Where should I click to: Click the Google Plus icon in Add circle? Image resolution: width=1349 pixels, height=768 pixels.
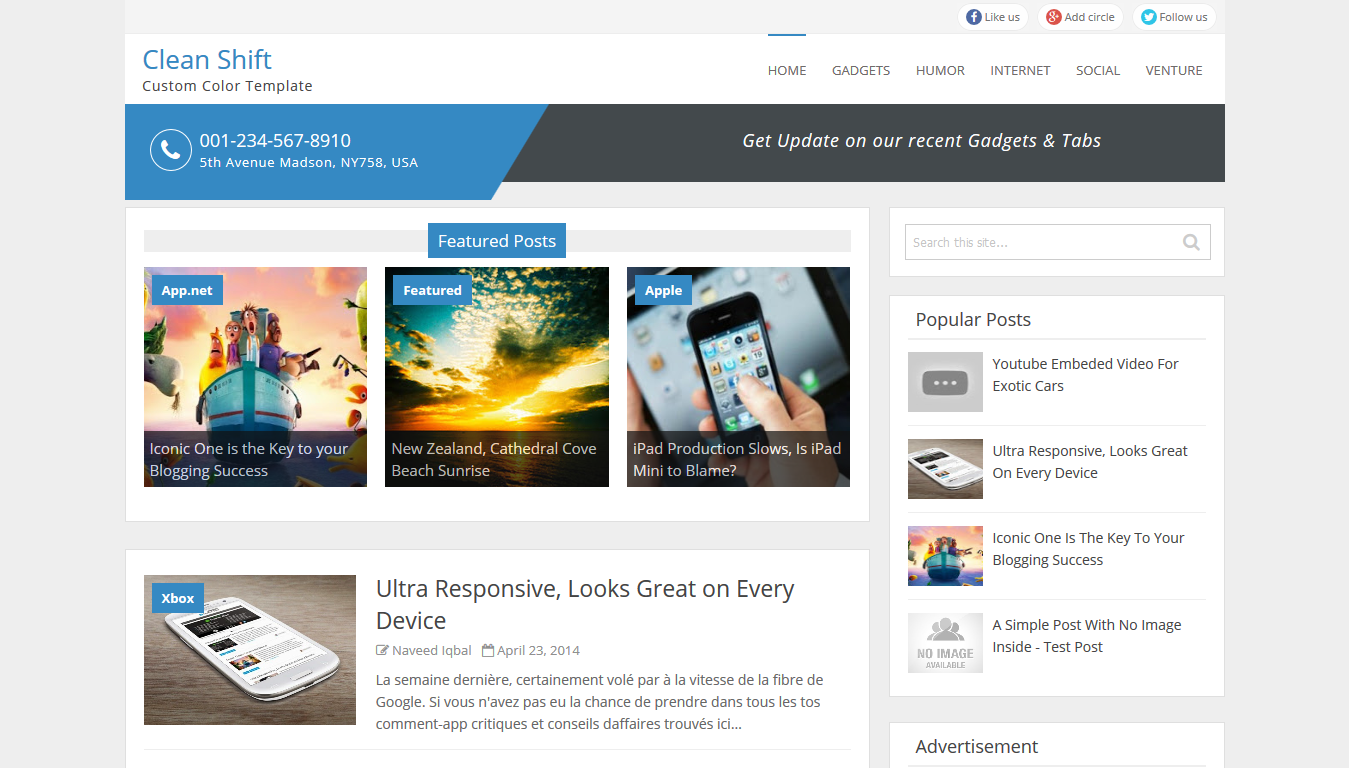click(x=1053, y=17)
